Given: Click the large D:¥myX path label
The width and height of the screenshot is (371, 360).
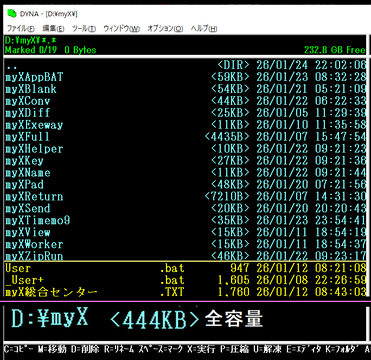Looking at the screenshot, I should 50,318.
